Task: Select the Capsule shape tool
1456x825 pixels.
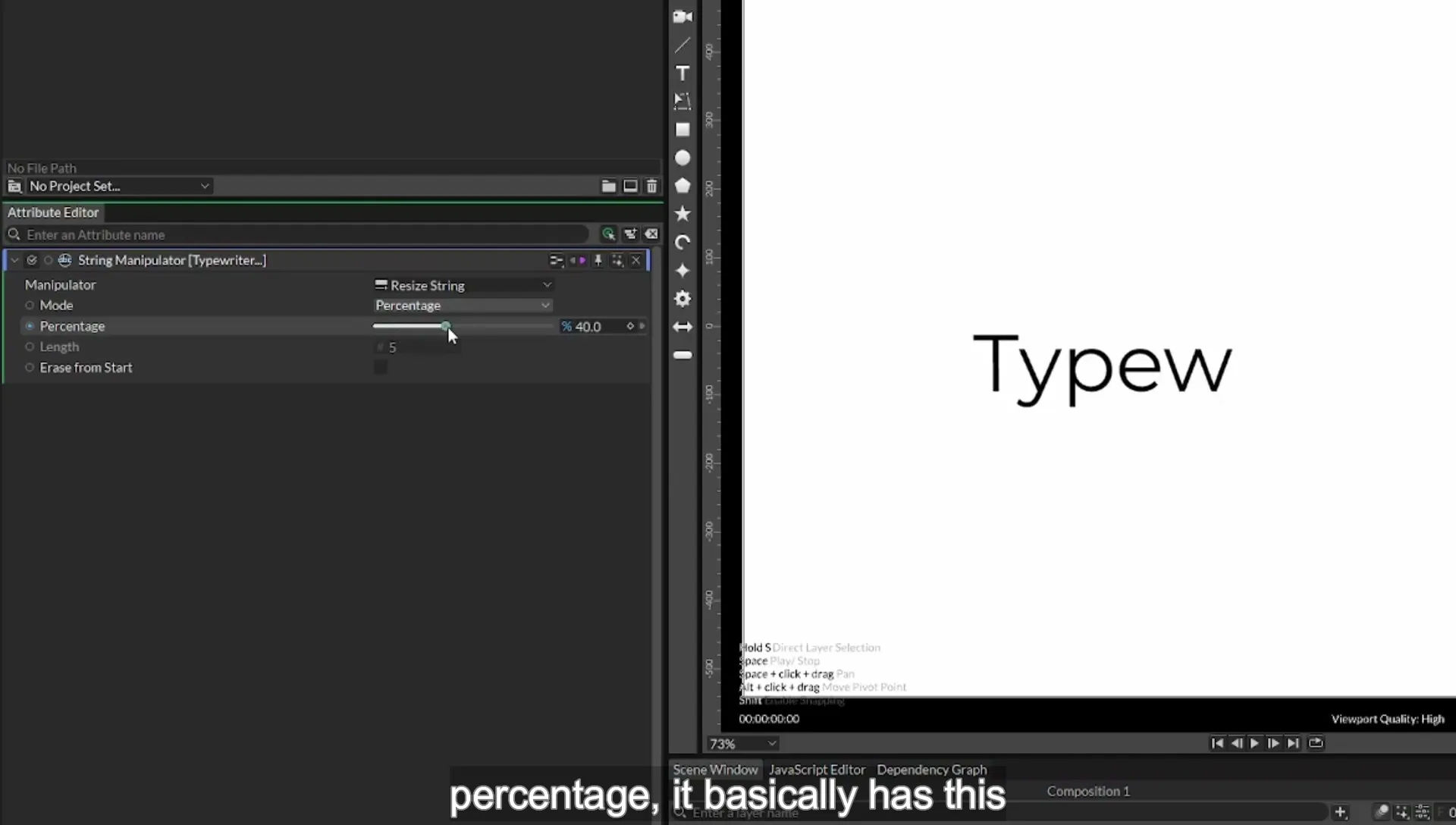Action: [x=682, y=355]
